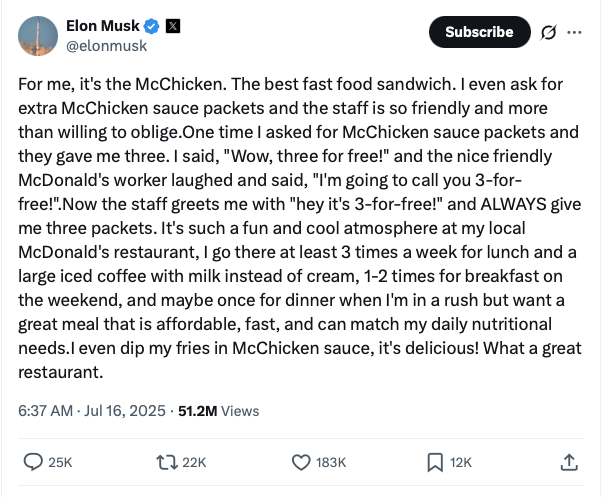Click the McChicken post body text
This screenshot has width=605, height=497.
300,228
